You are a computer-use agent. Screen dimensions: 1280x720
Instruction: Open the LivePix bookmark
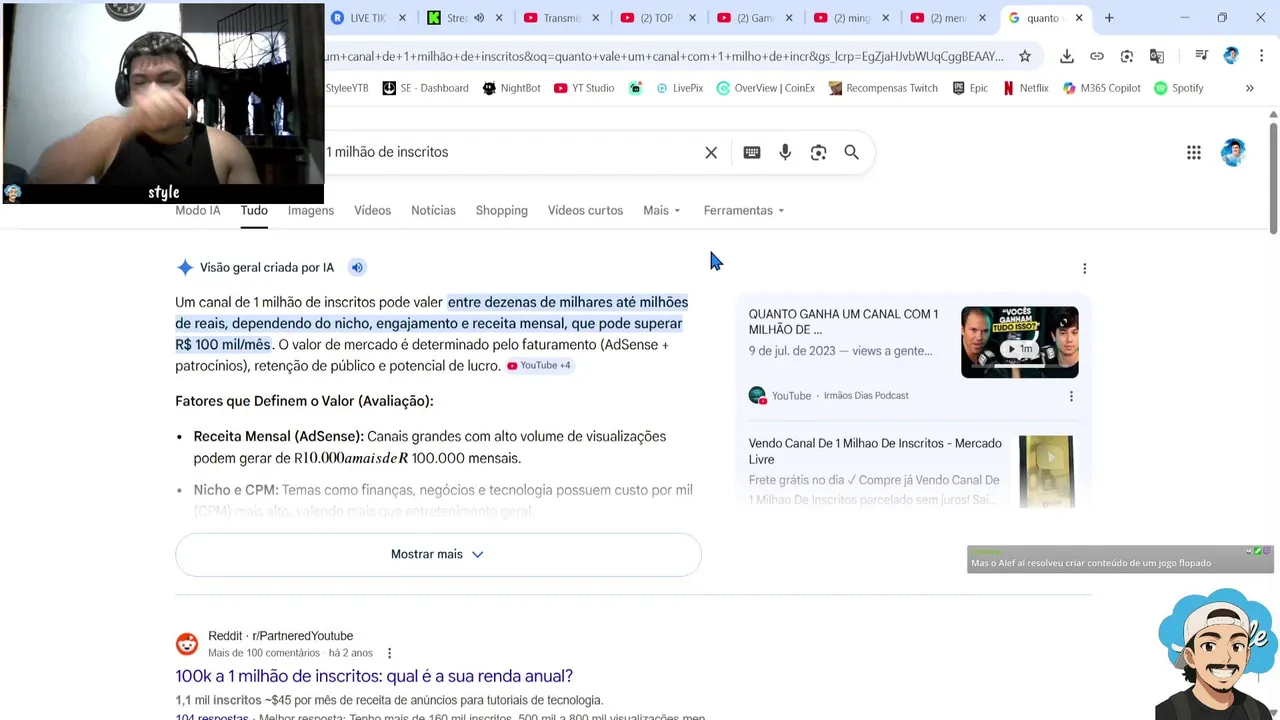[679, 88]
